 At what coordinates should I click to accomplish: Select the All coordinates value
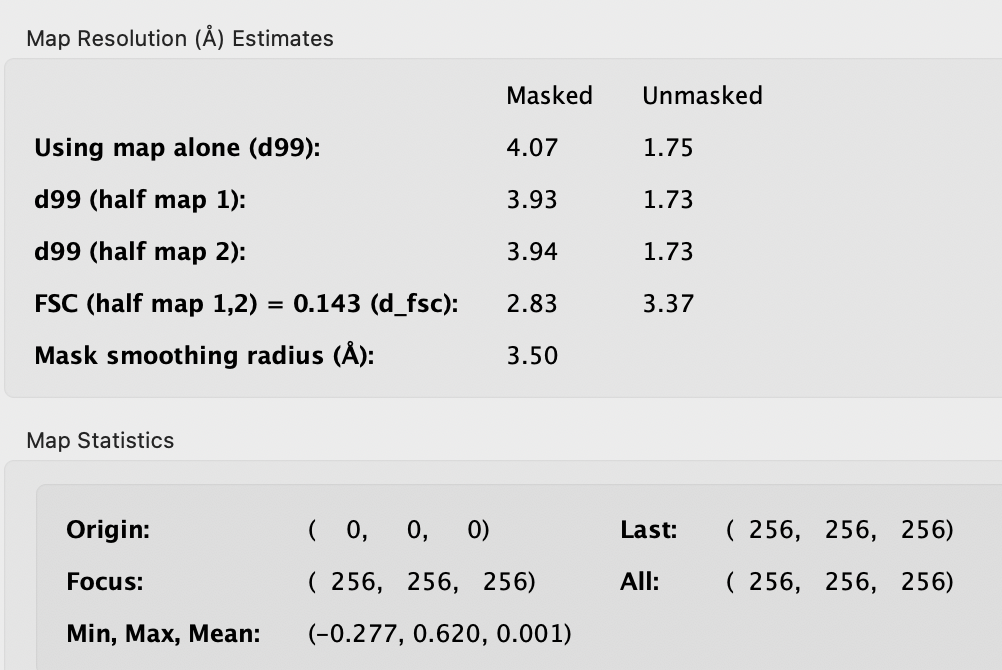[840, 582]
